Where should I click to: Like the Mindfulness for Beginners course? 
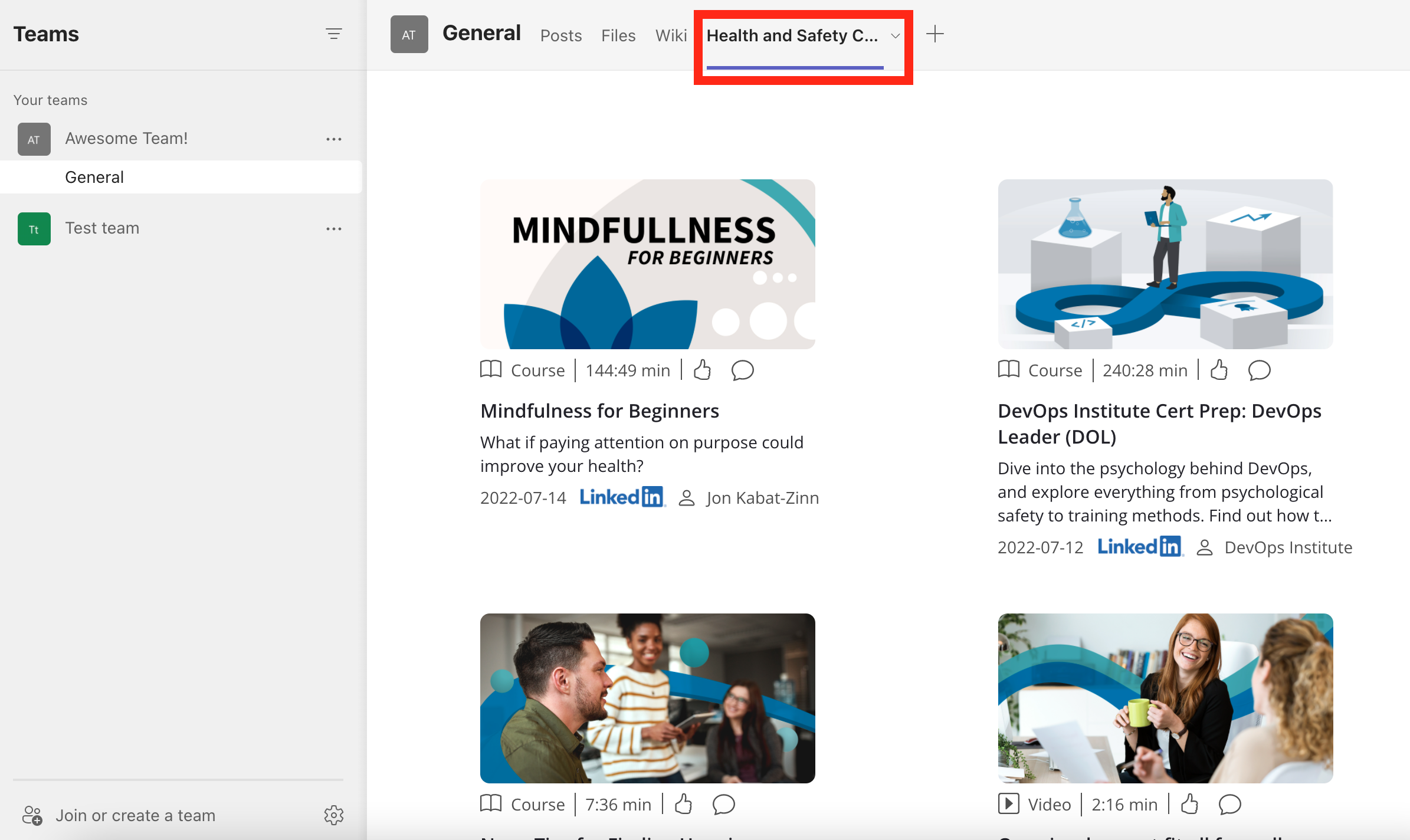pyautogui.click(x=702, y=370)
